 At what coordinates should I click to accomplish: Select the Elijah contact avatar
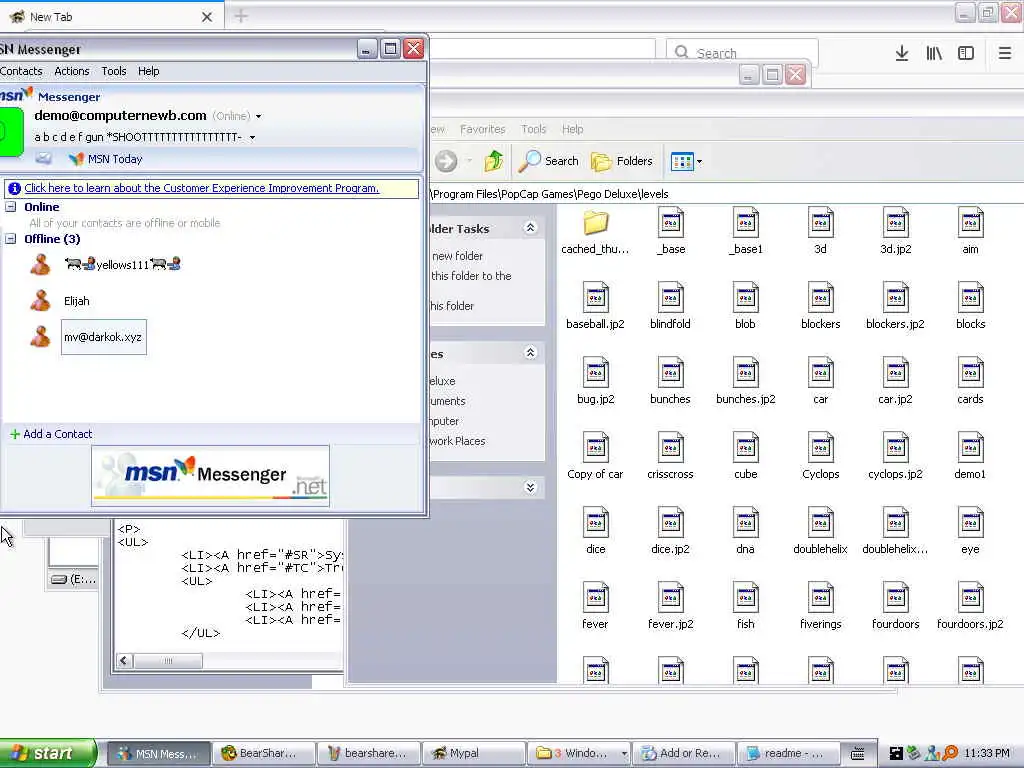pos(40,301)
